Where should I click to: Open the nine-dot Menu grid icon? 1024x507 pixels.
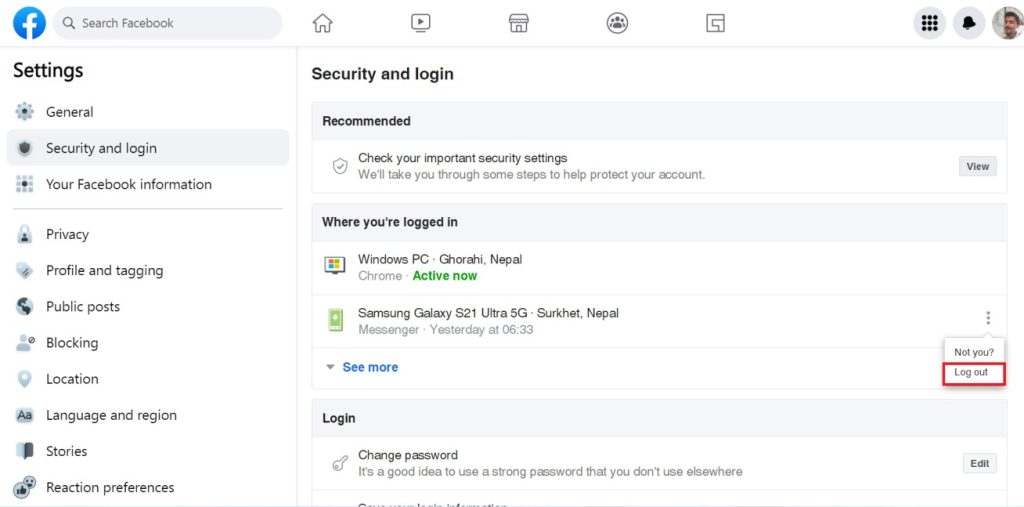click(x=929, y=23)
